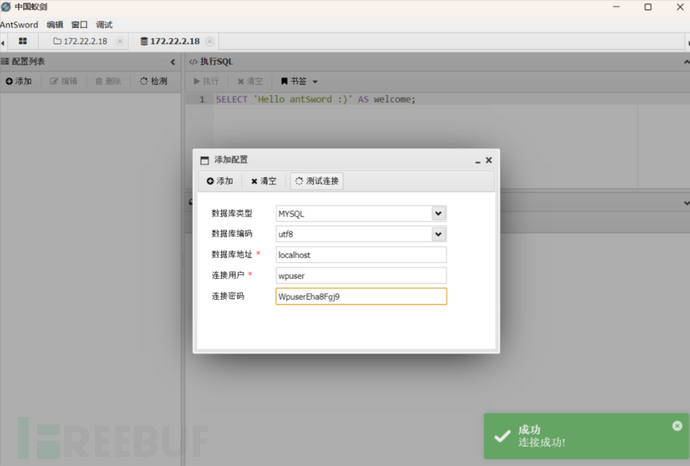Focus the 连接密码 password field
The image size is (690, 466).
point(361,296)
